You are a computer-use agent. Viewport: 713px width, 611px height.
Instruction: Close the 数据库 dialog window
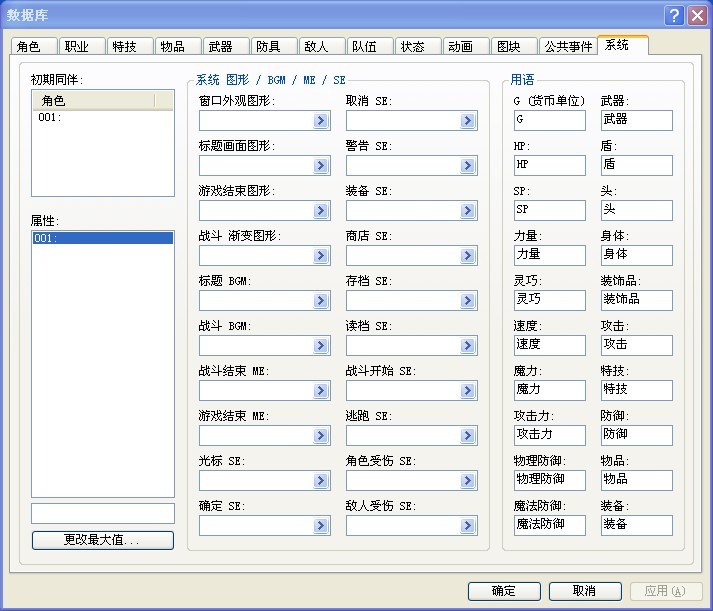697,15
